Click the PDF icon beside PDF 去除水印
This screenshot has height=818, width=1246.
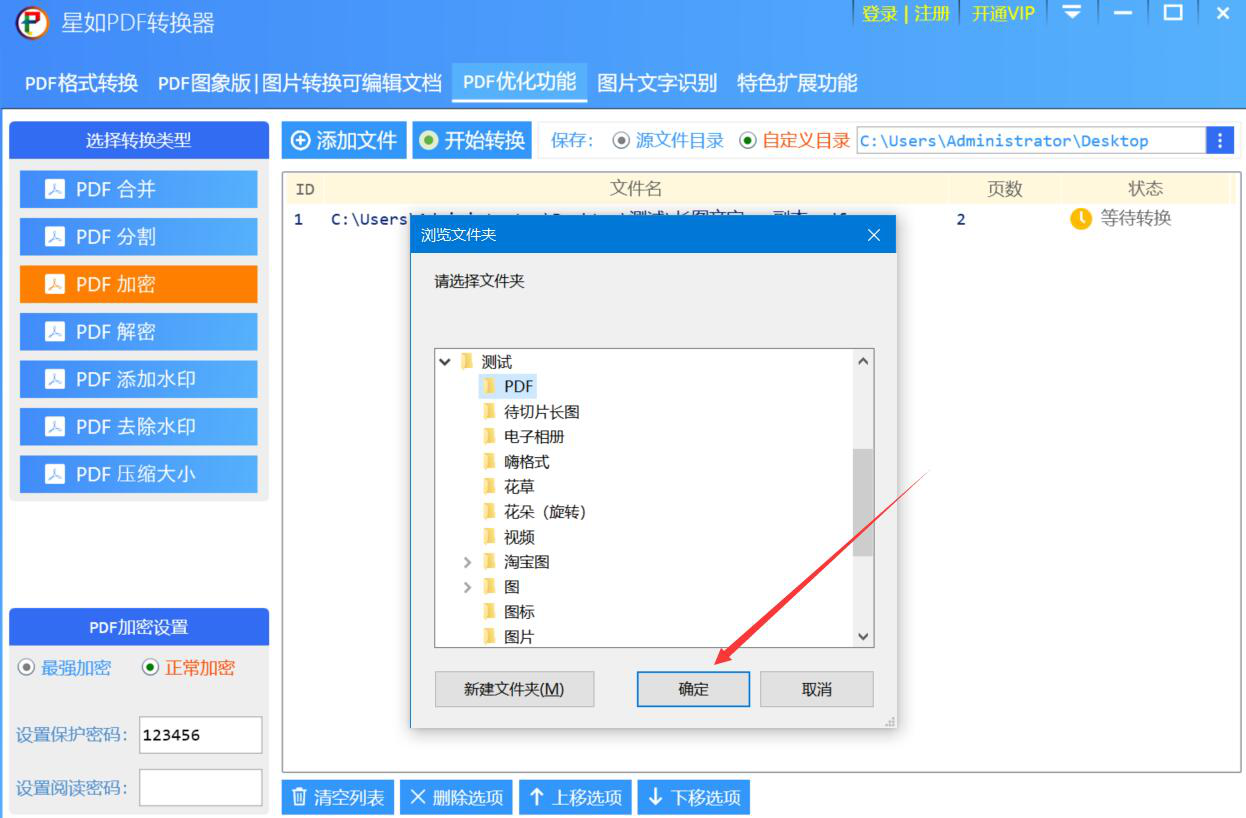tap(55, 427)
